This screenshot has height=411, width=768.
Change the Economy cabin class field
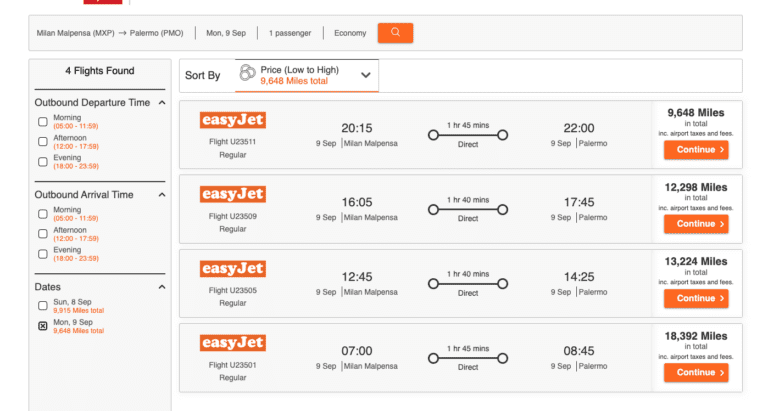(350, 33)
